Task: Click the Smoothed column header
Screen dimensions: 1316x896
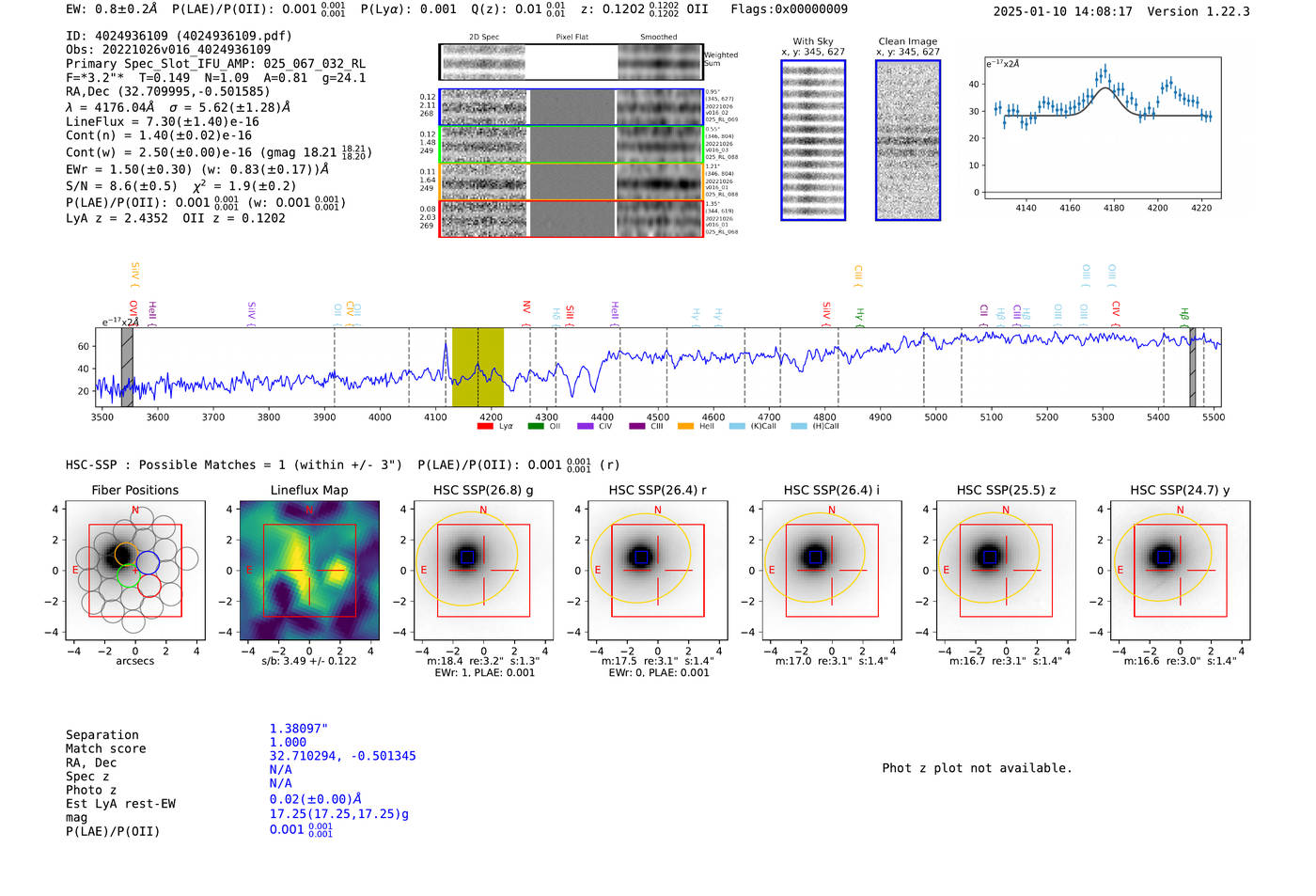Action: [659, 38]
